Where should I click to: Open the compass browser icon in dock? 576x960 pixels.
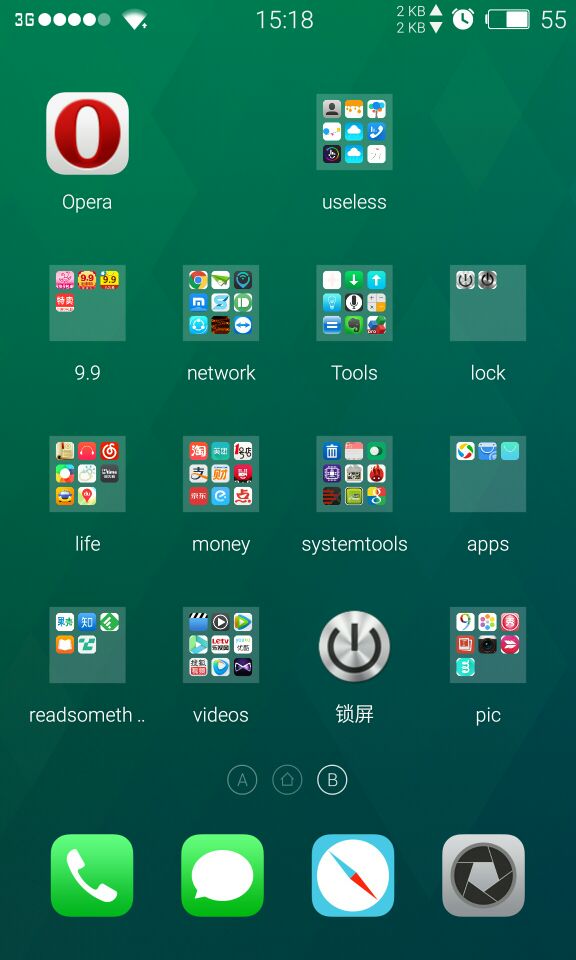click(x=353, y=876)
